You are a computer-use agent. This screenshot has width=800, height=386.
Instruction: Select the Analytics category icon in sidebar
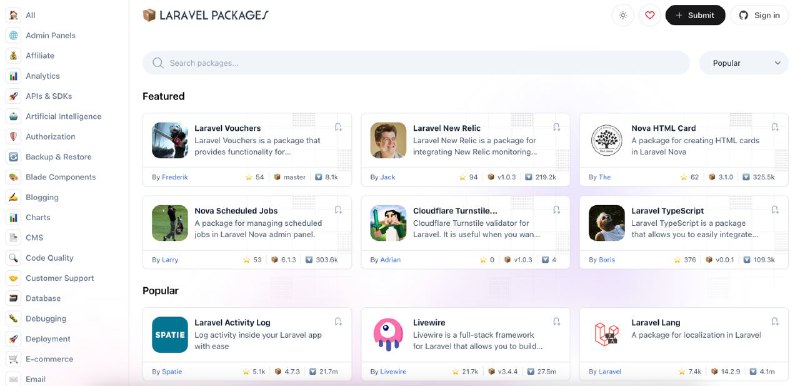tap(14, 76)
